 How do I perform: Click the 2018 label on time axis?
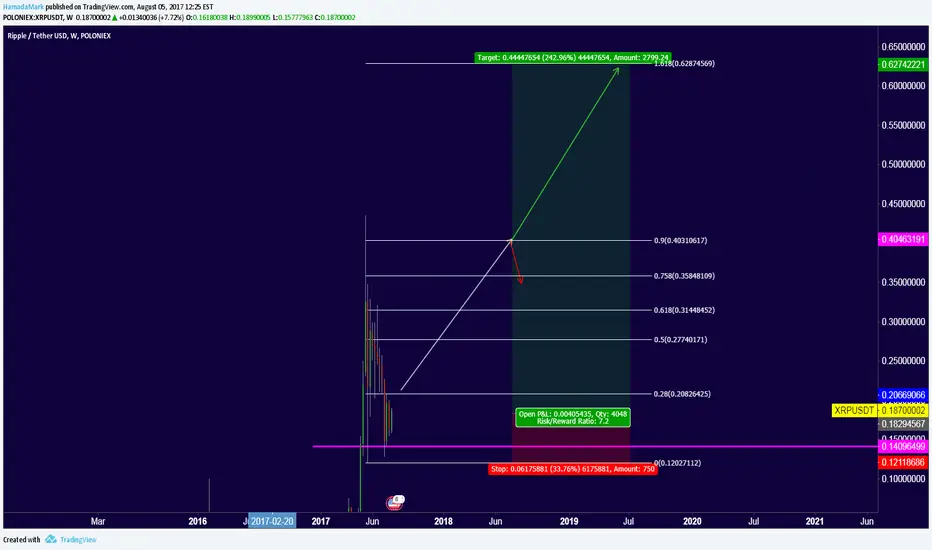pyautogui.click(x=443, y=521)
